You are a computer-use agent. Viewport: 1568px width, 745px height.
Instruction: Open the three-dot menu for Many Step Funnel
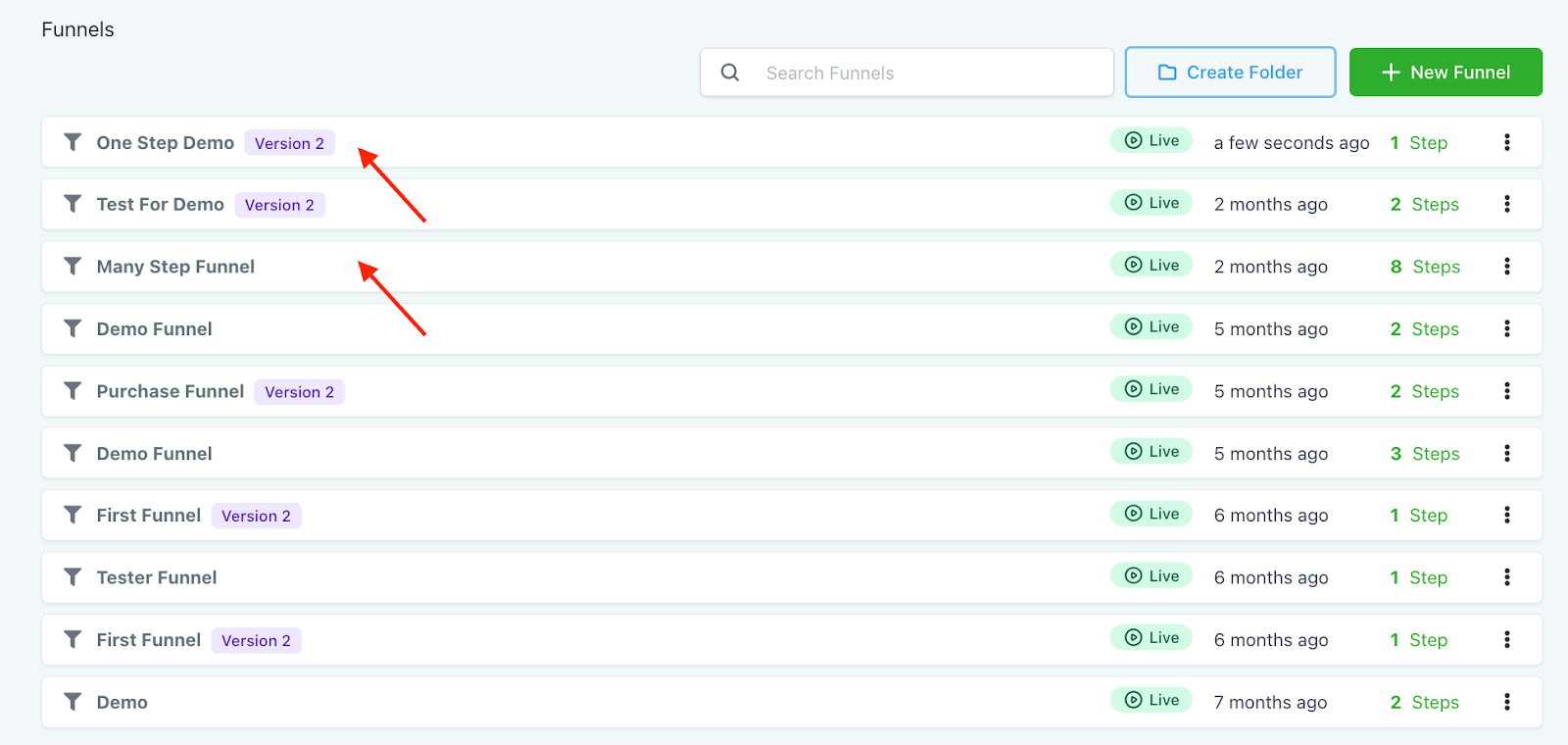click(x=1506, y=266)
